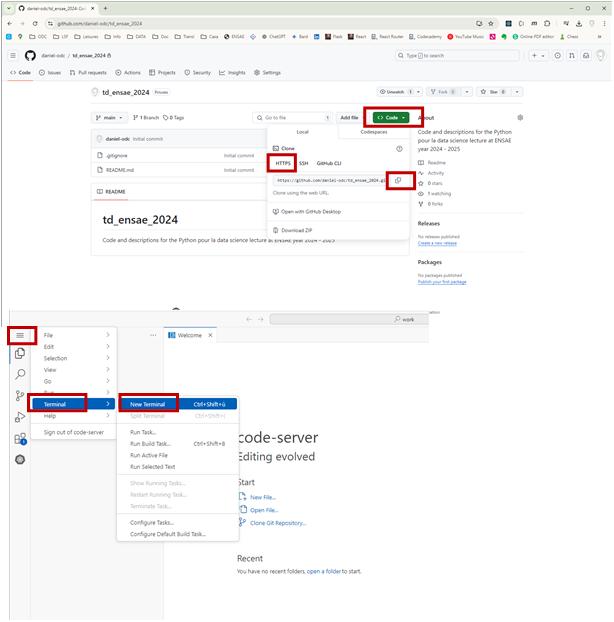Image resolution: width=614 pixels, height=622 pixels.
Task: Click Download ZIP in clone panel
Action: click(292, 230)
